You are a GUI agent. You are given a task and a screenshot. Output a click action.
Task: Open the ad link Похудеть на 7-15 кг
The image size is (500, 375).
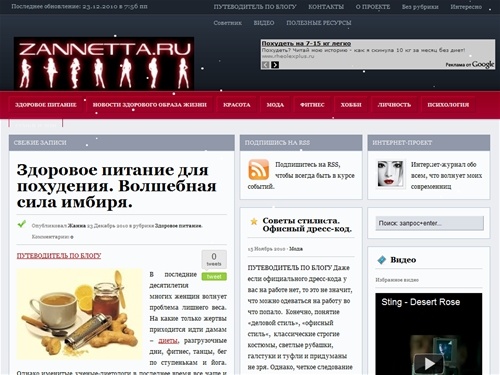pos(306,43)
